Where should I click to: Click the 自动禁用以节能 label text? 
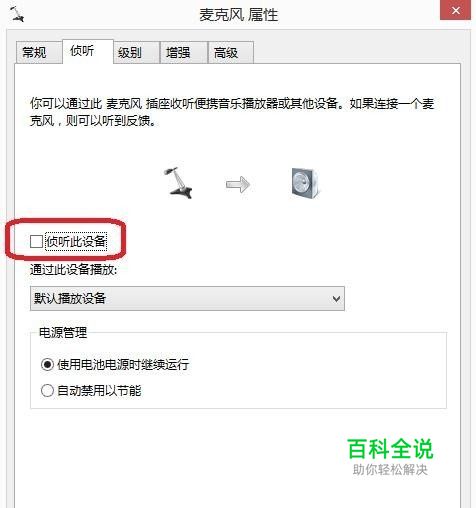pos(99,390)
